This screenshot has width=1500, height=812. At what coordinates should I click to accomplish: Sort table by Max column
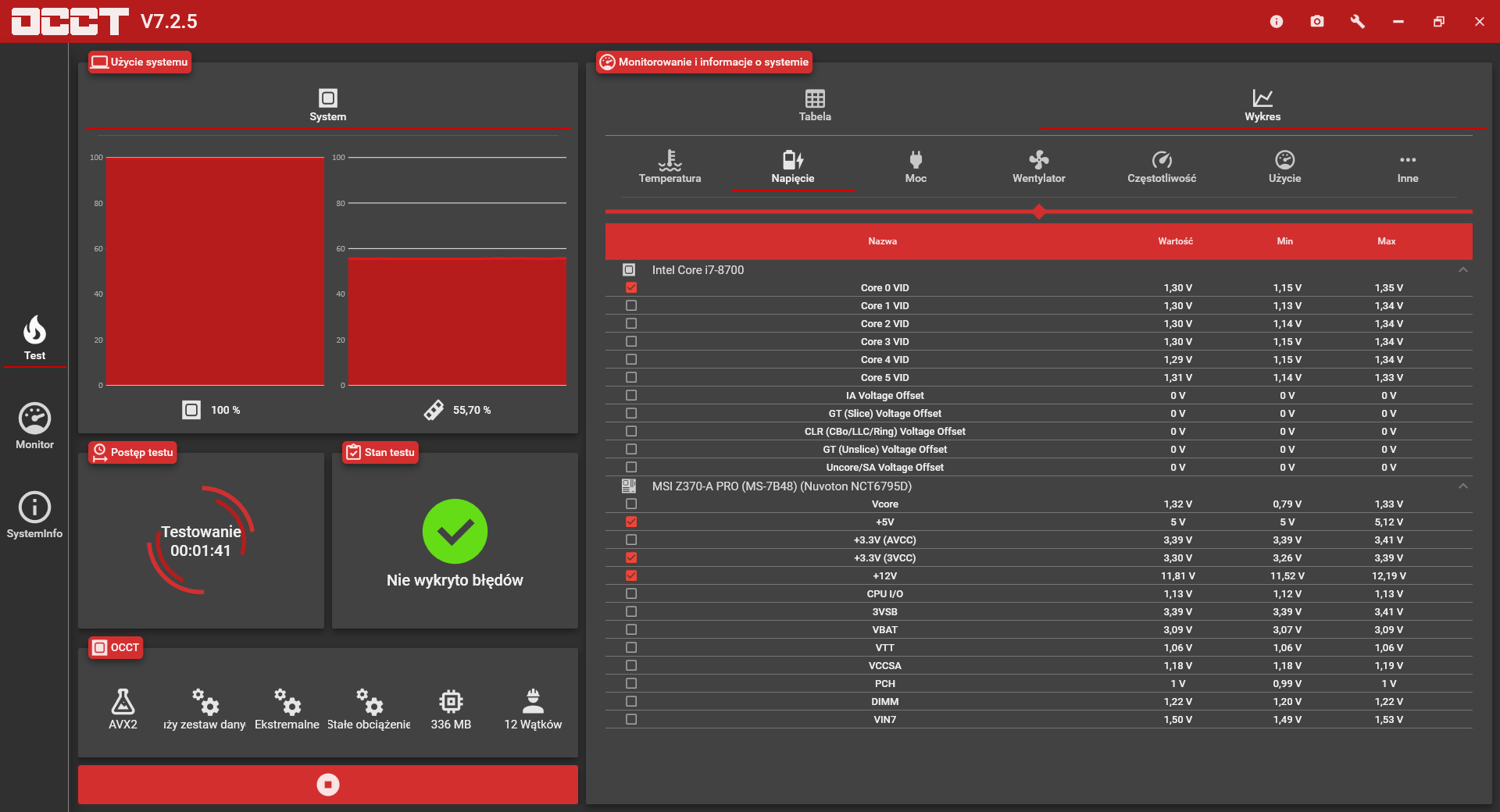1387,241
